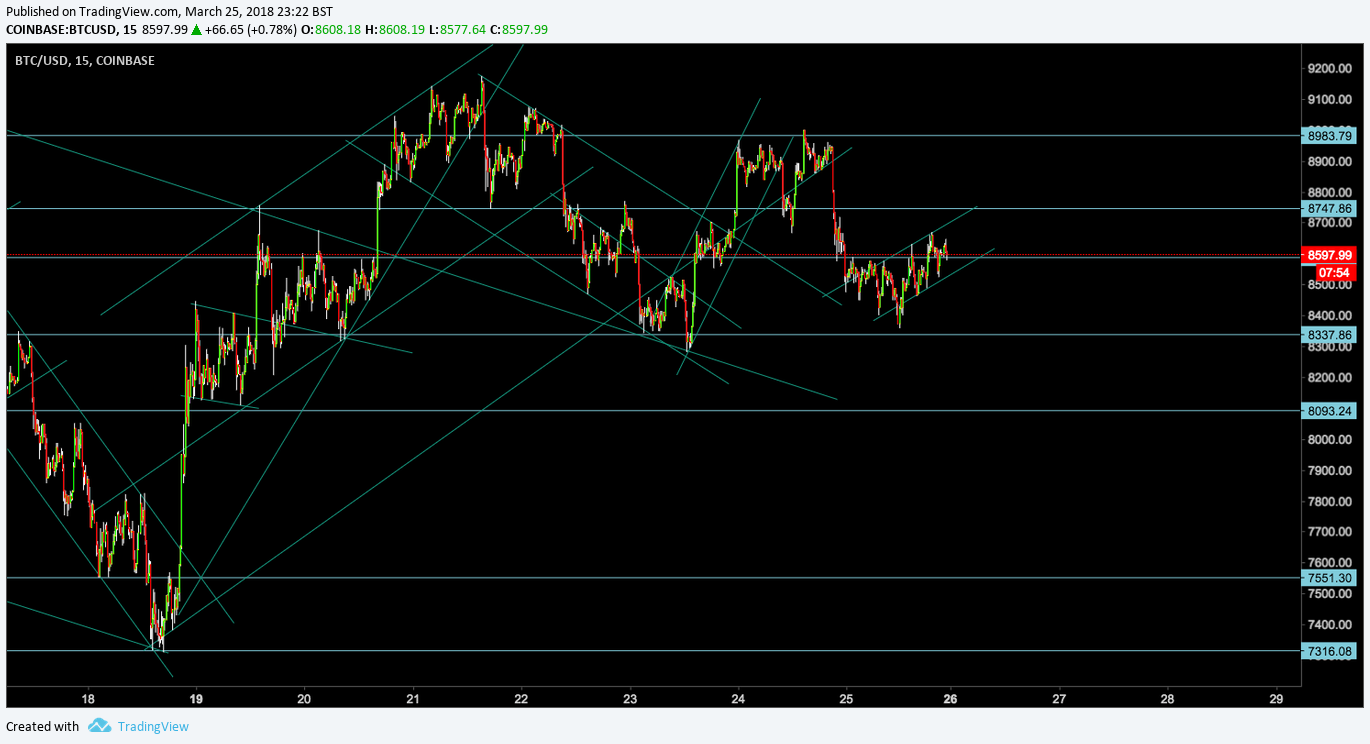
Task: Click date 22 on the time axis
Action: coord(521,699)
